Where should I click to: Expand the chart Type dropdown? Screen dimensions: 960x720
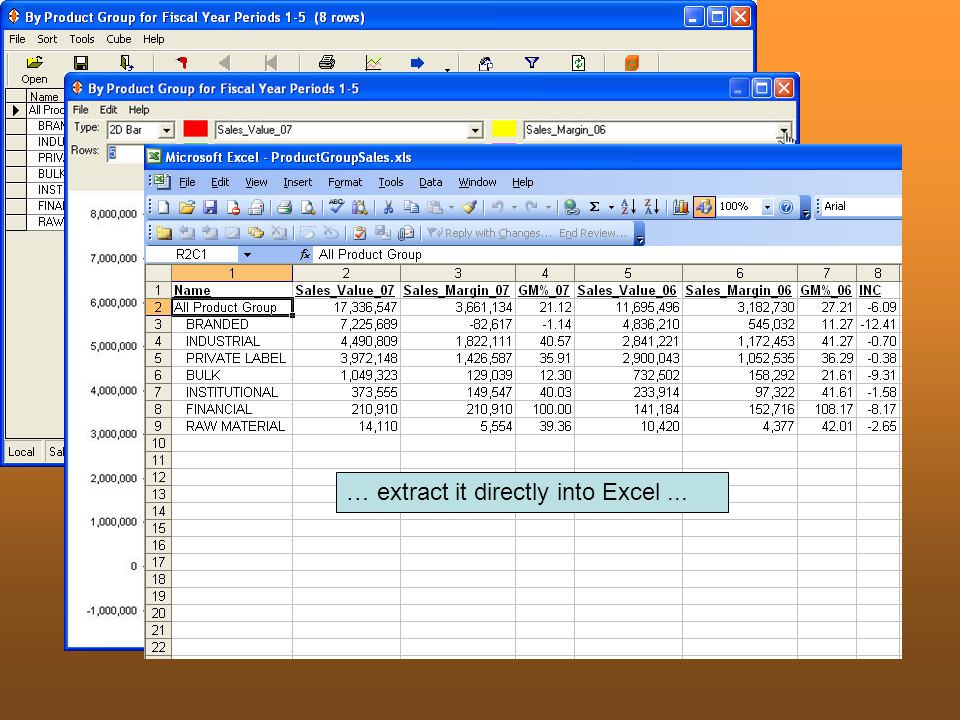pyautogui.click(x=166, y=130)
